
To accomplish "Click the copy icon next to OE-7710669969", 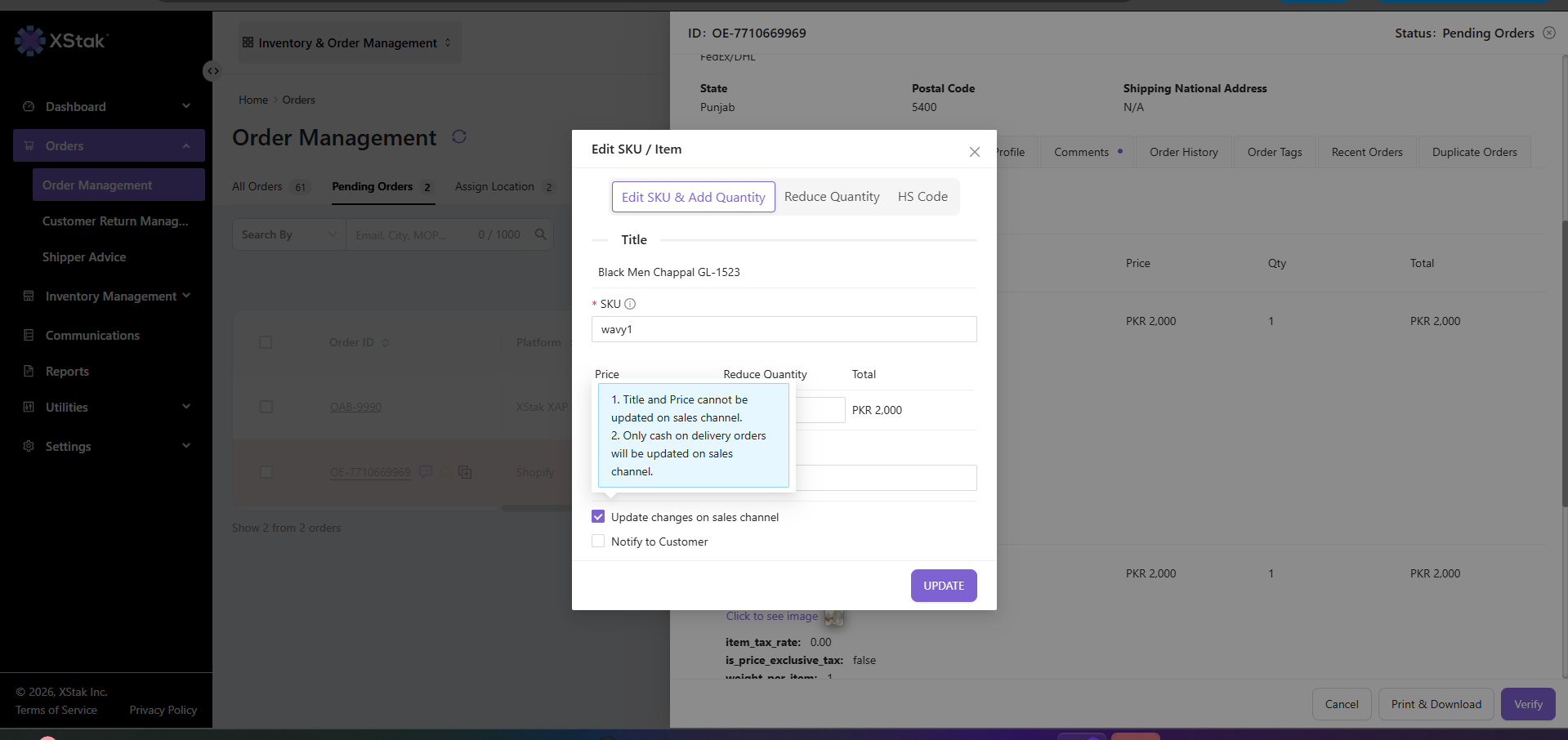I will click(465, 472).
